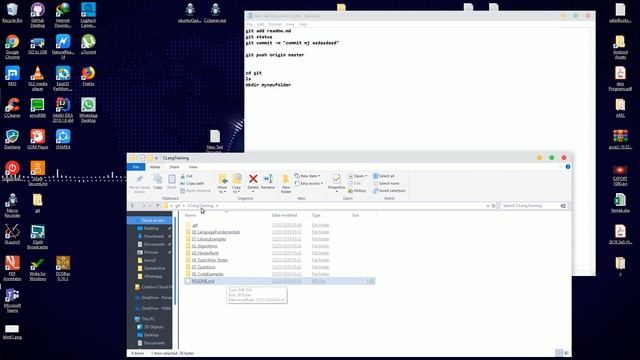Open the File tab in Explorer

[136, 167]
